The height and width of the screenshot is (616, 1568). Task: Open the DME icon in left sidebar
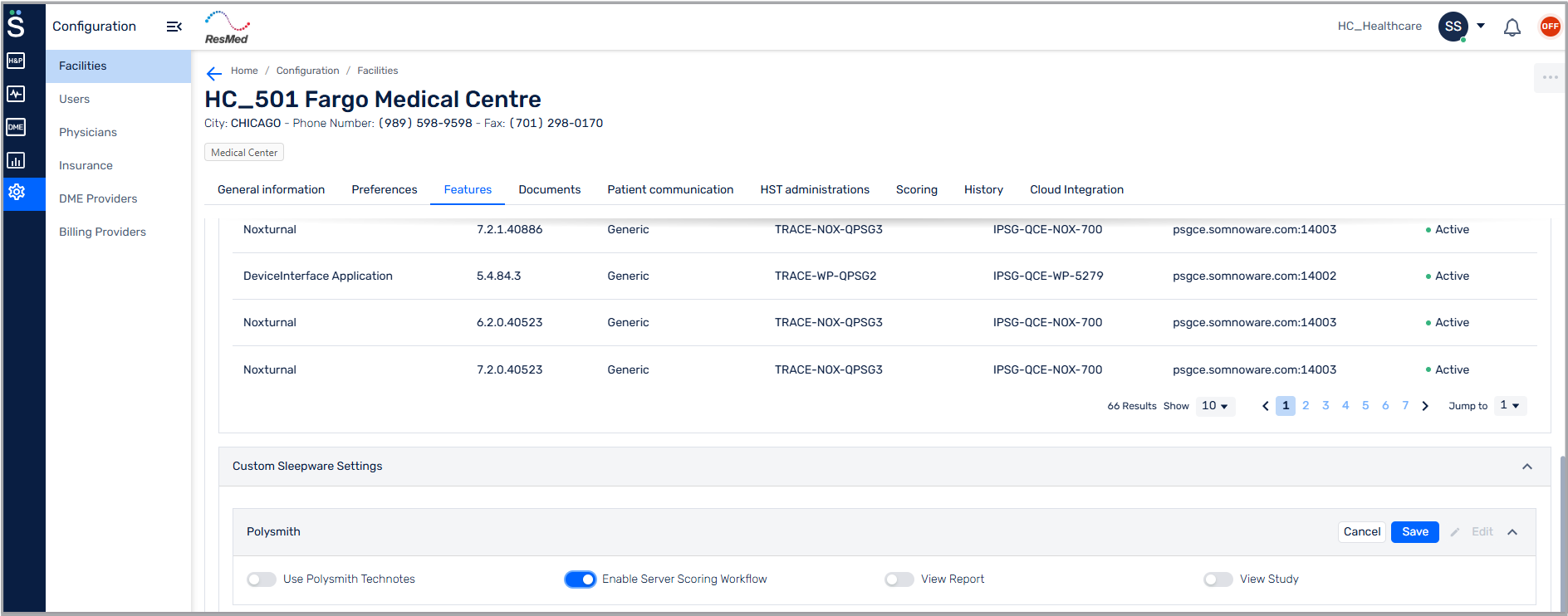pyautogui.click(x=16, y=127)
